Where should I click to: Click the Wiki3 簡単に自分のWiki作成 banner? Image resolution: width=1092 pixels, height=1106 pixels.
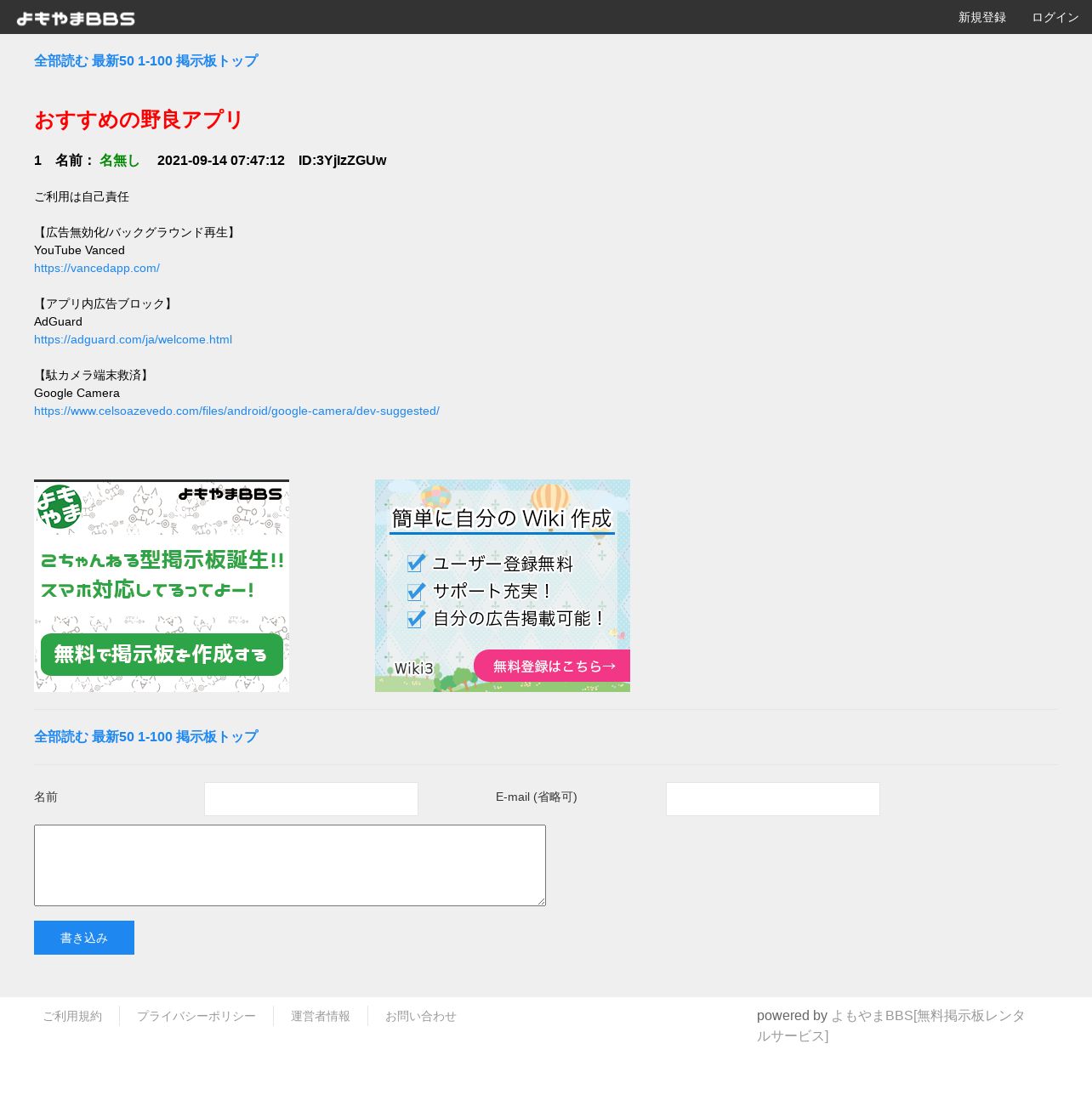[x=503, y=586]
